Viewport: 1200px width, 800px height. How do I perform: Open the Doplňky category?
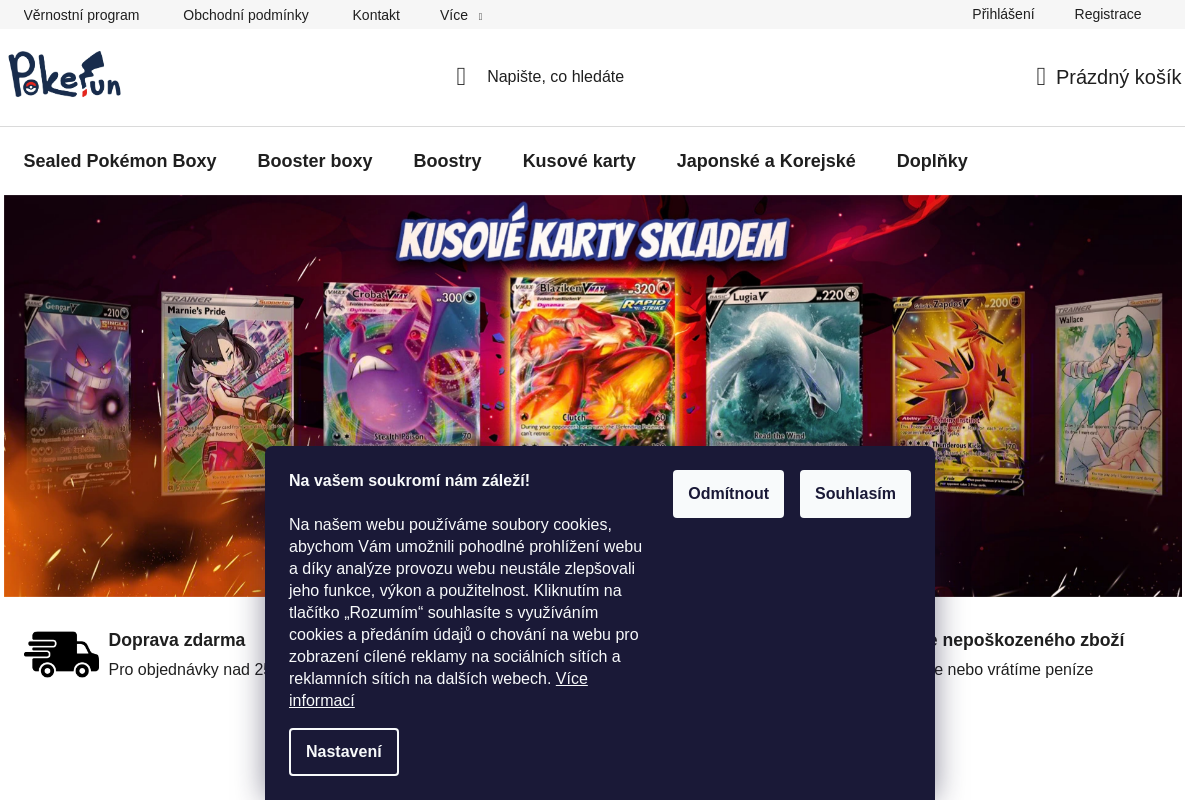pos(932,161)
